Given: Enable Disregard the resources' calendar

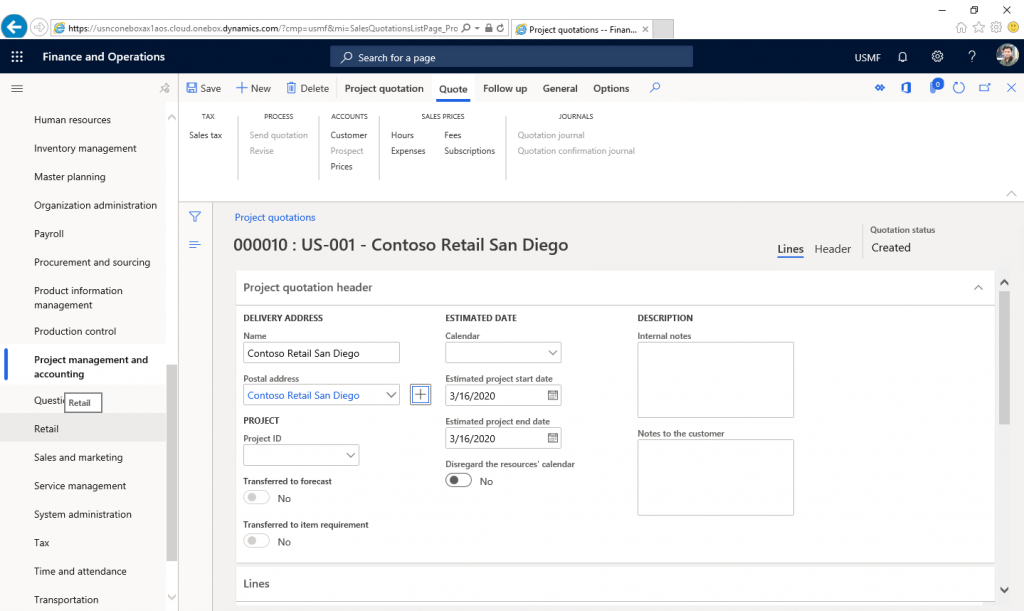Looking at the screenshot, I should (x=458, y=480).
